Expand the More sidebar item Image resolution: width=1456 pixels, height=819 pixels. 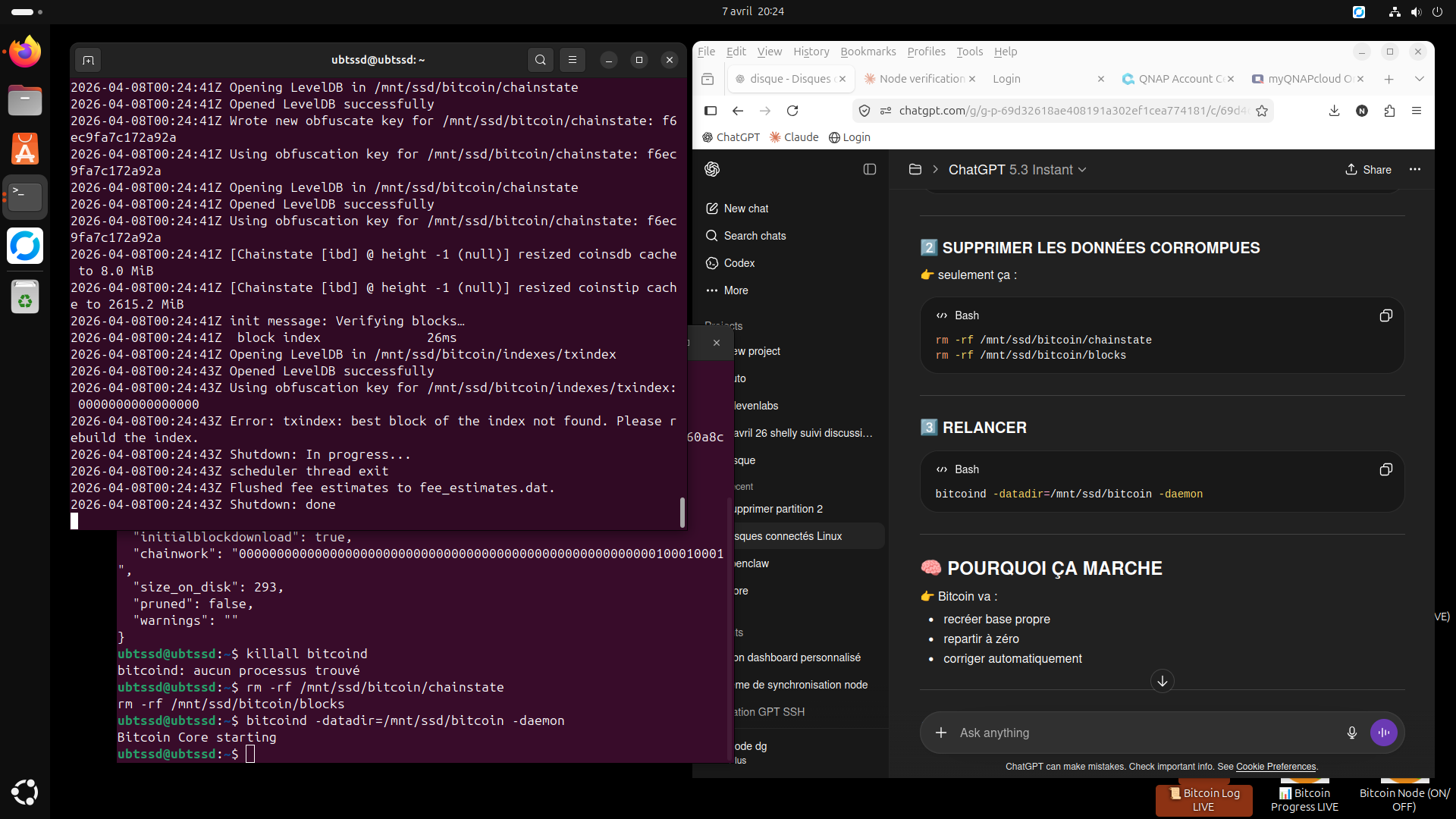pos(735,290)
